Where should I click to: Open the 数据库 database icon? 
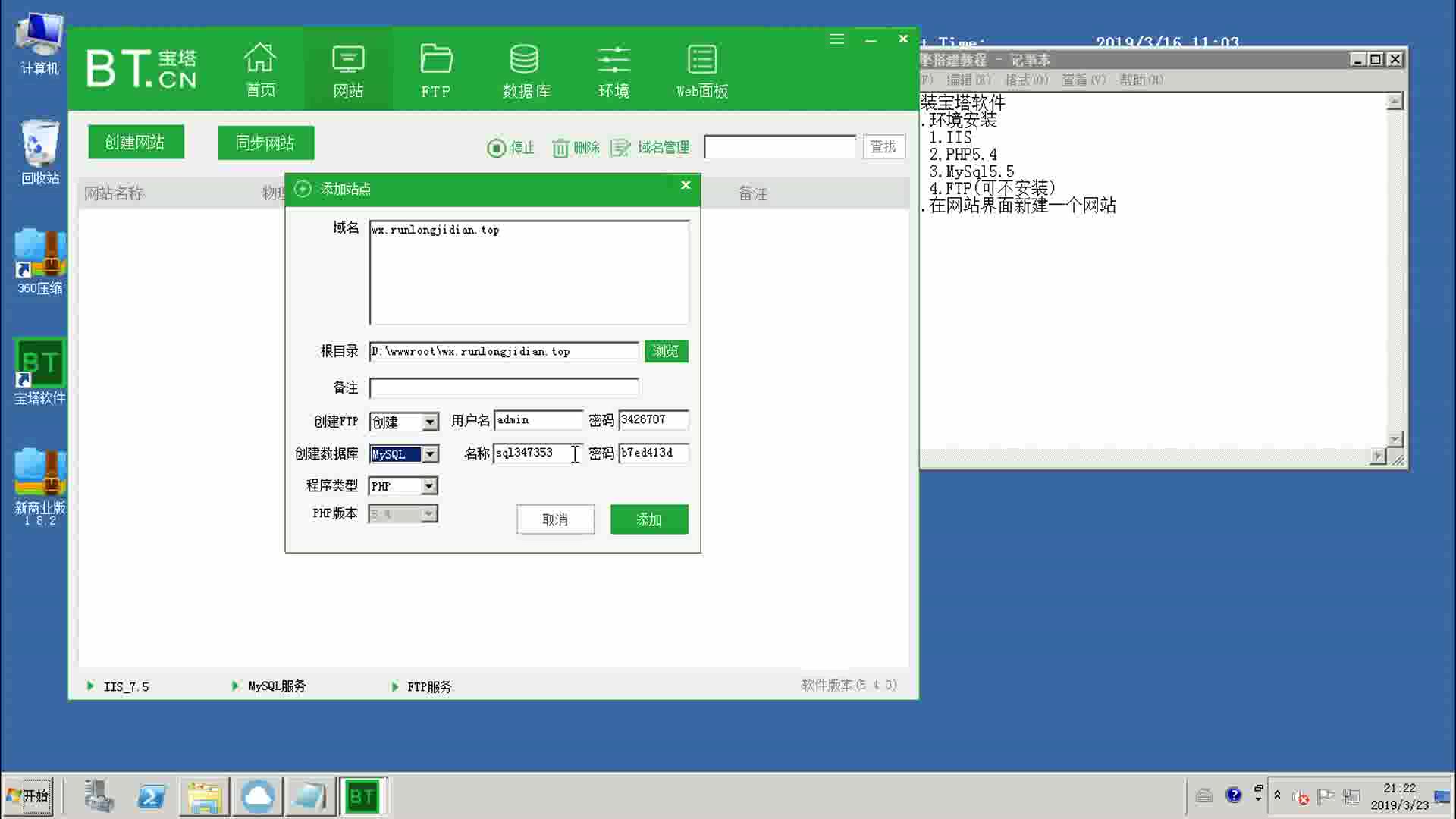pyautogui.click(x=526, y=71)
